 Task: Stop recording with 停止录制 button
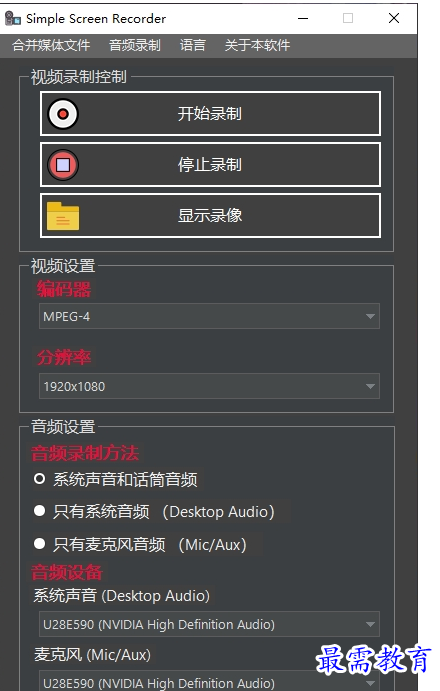coord(210,165)
